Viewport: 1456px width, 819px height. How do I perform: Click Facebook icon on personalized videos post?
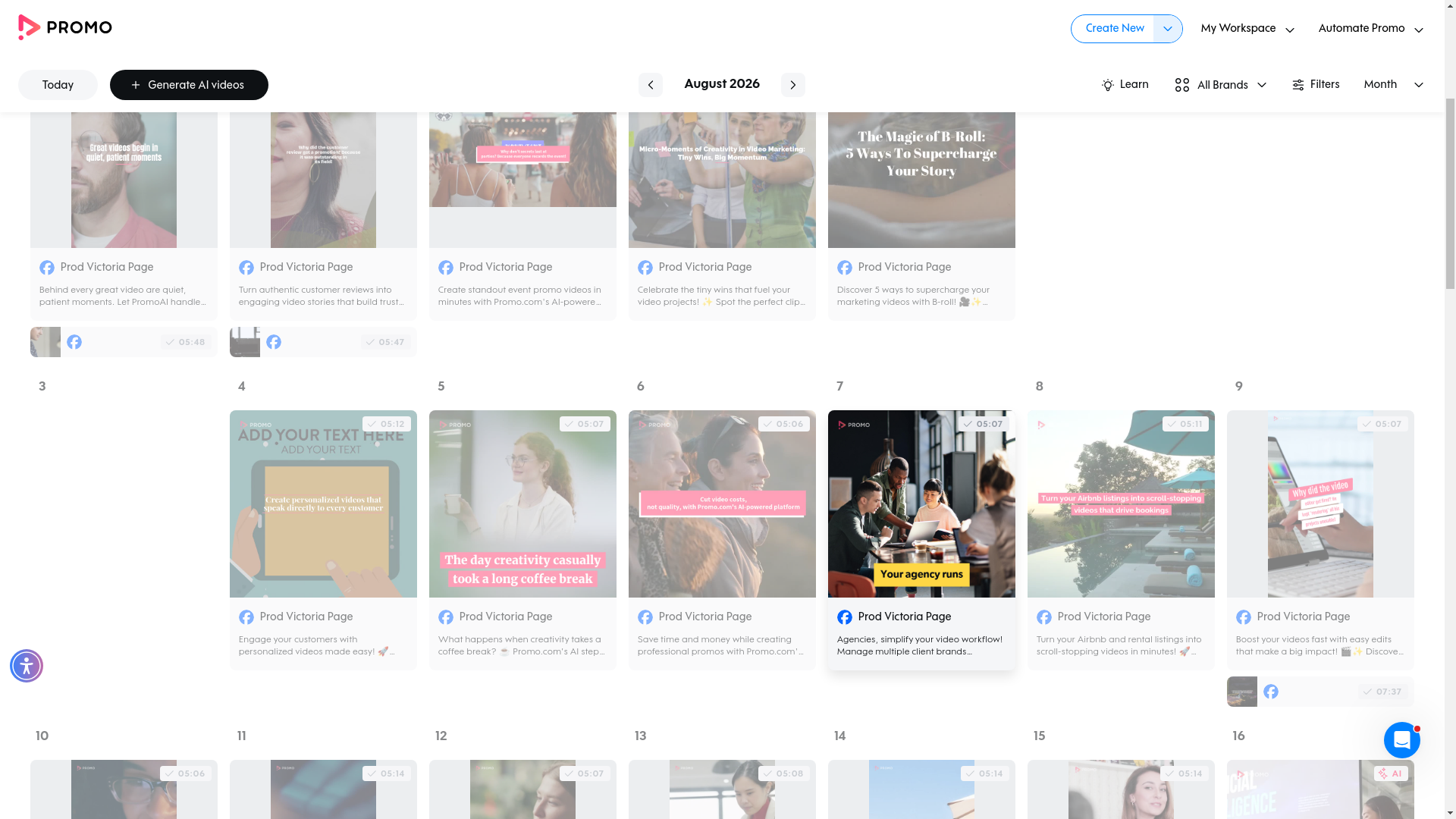(x=246, y=617)
